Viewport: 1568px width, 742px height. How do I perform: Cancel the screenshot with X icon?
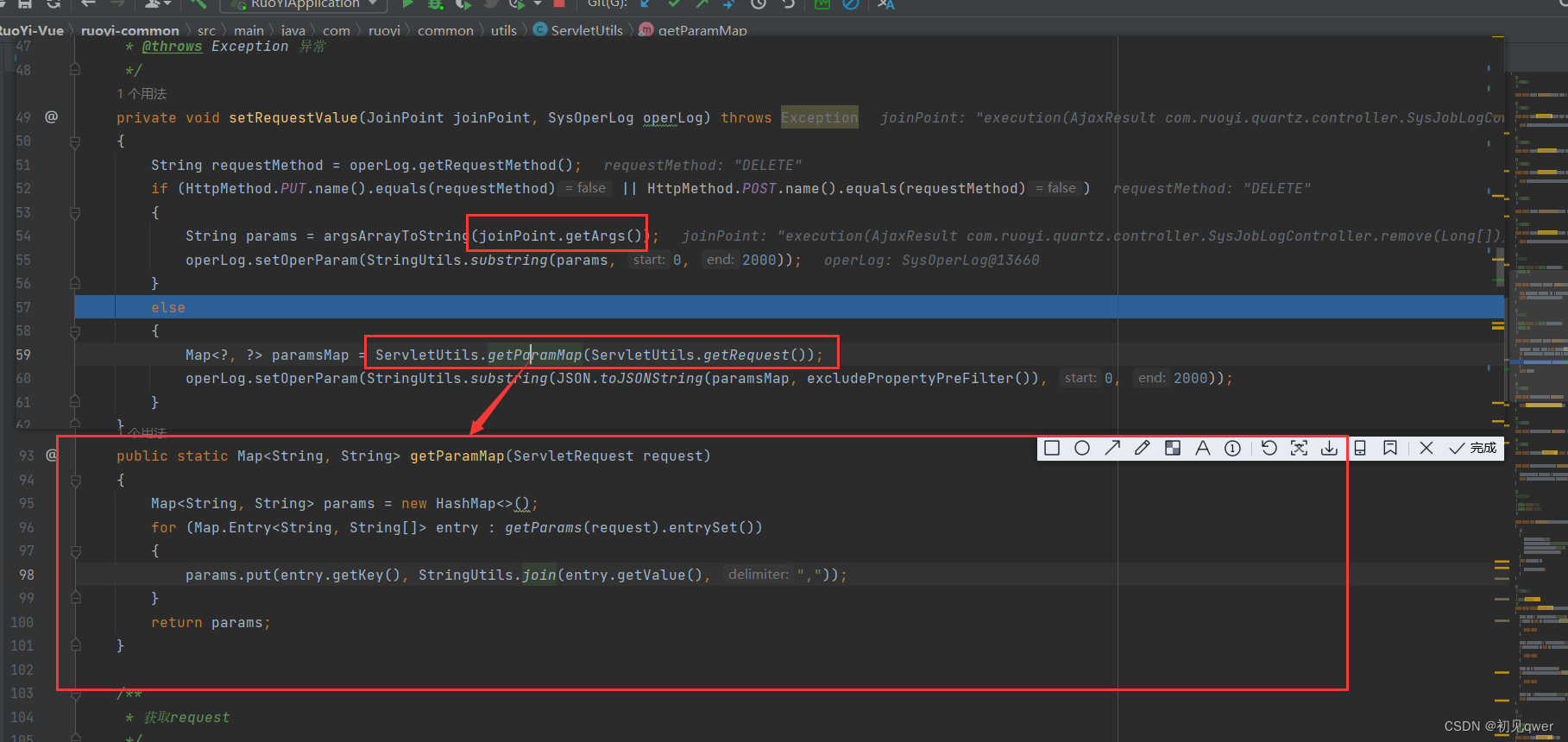click(x=1426, y=448)
